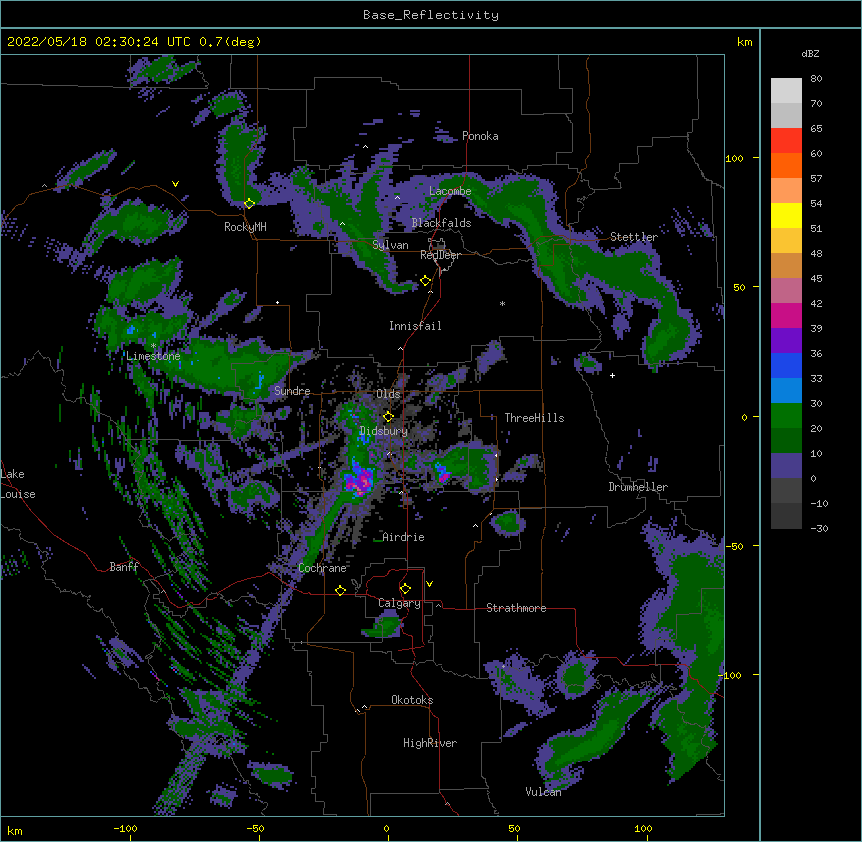Click the Sylvan label
This screenshot has height=842, width=862.
coord(390,245)
